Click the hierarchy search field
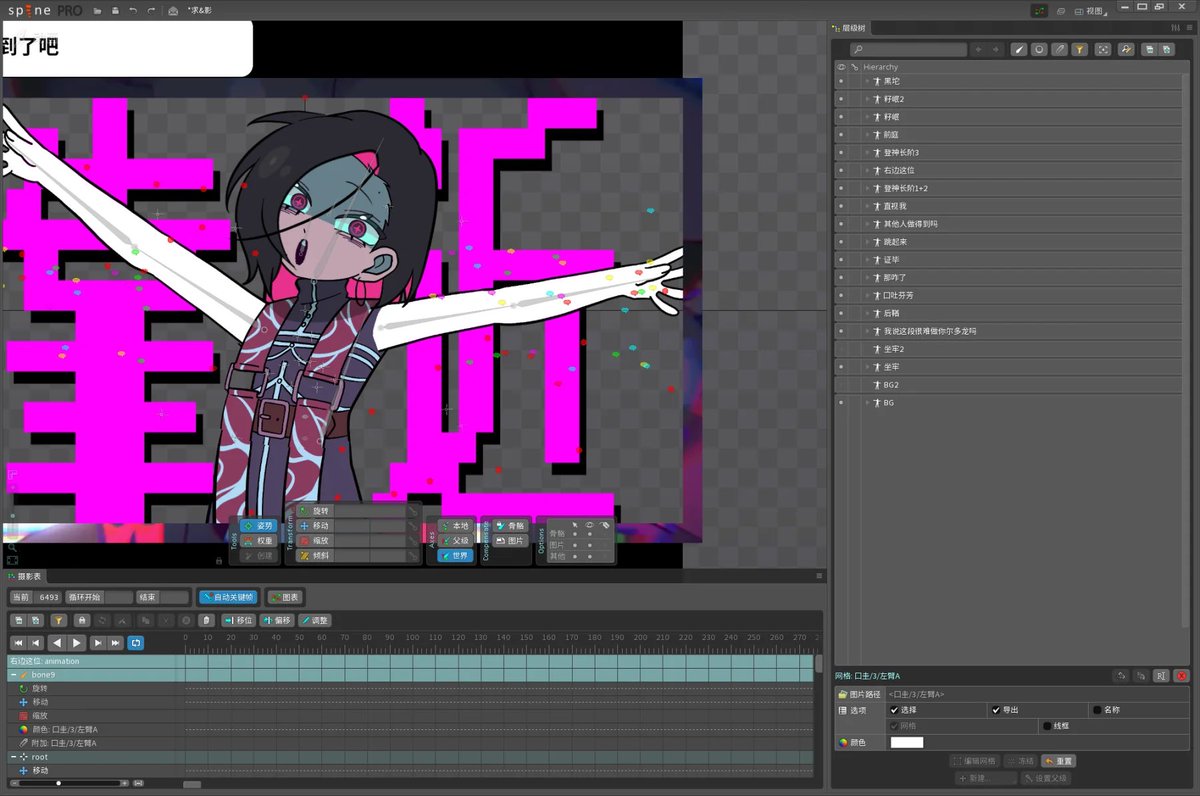This screenshot has height=796, width=1200. (908, 49)
